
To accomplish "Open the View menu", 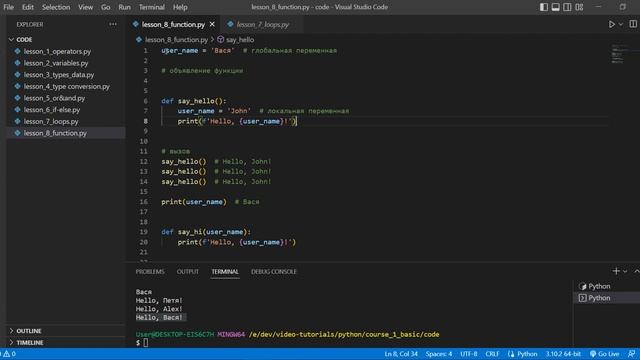I will 85,7.
